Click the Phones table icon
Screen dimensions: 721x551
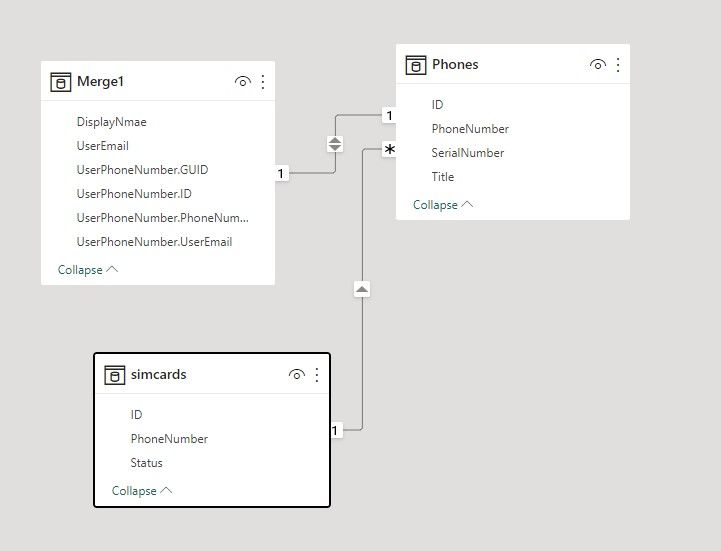point(416,65)
